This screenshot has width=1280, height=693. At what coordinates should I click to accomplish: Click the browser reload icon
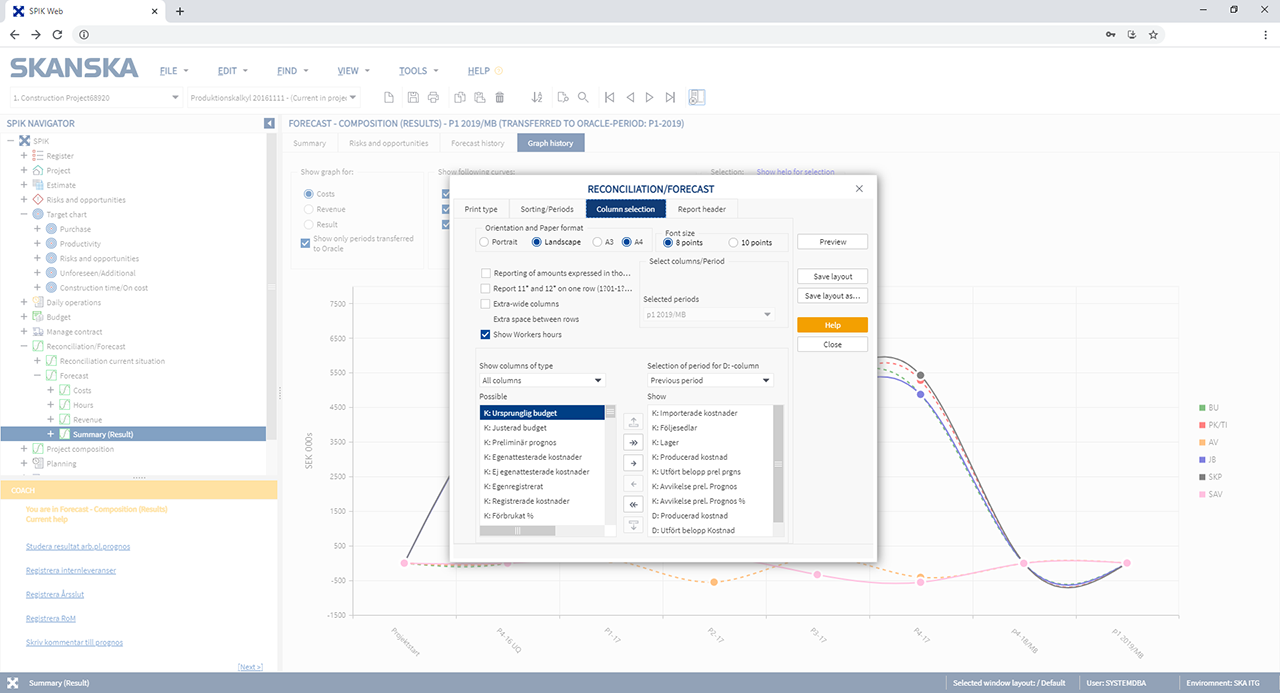tap(57, 34)
